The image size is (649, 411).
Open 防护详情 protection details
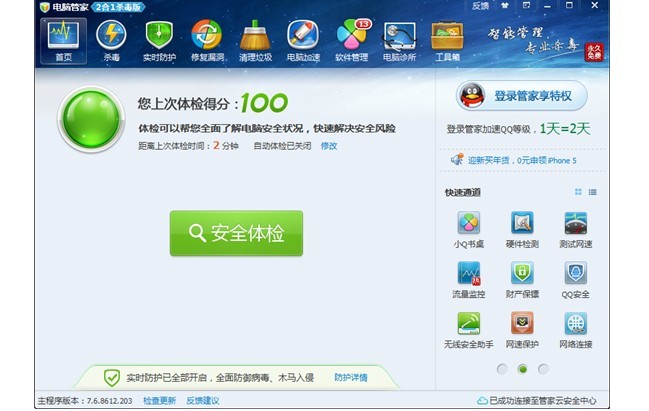pyautogui.click(x=351, y=377)
